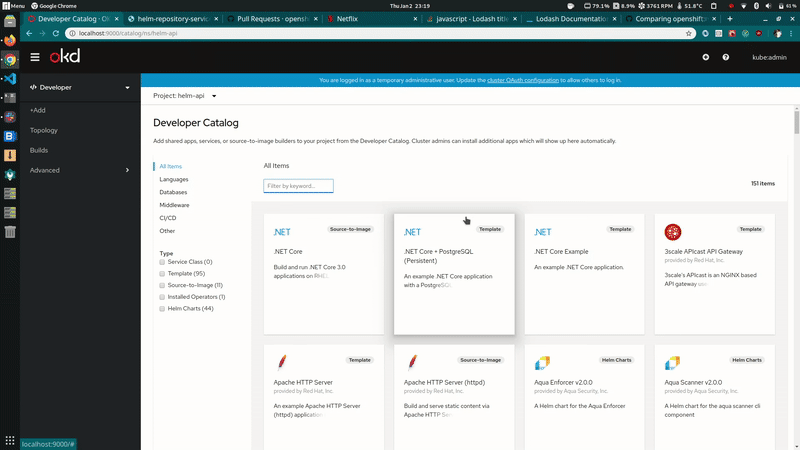The height and width of the screenshot is (450, 800).
Task: Click the okd logo
Action: 65,57
